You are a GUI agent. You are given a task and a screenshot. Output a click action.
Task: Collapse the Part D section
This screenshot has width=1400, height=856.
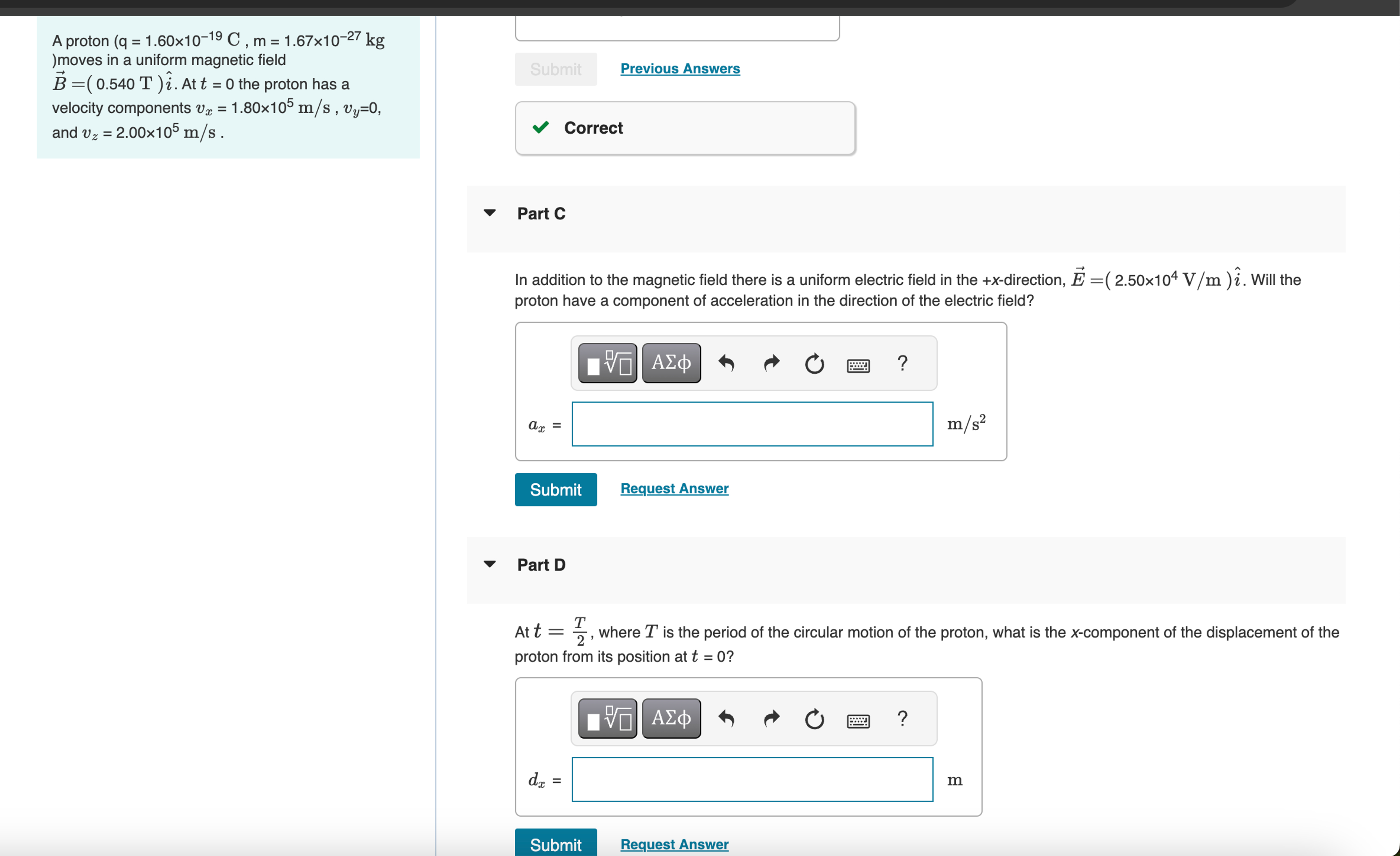tap(490, 564)
